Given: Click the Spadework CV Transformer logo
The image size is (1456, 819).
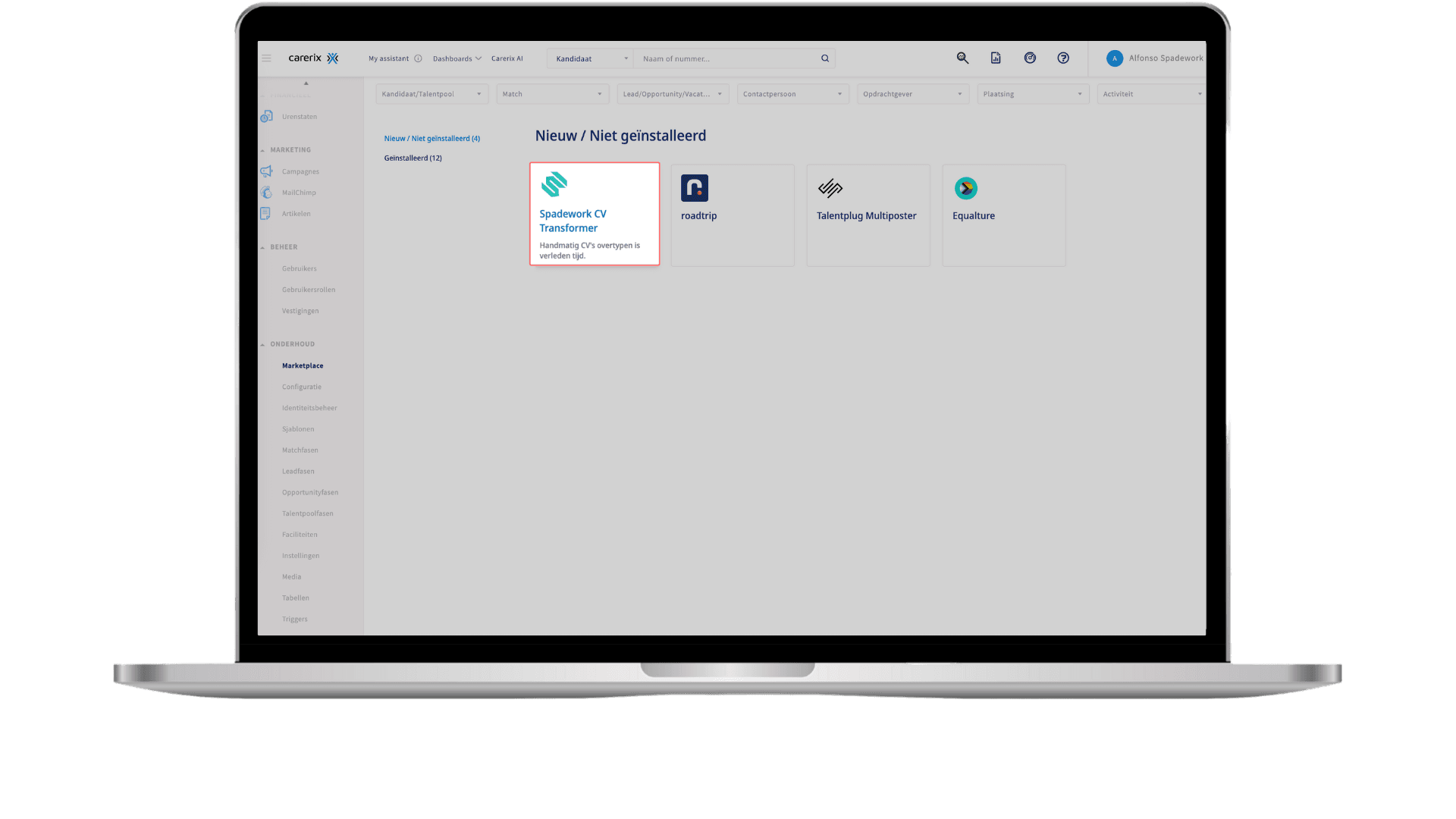Looking at the screenshot, I should [554, 184].
